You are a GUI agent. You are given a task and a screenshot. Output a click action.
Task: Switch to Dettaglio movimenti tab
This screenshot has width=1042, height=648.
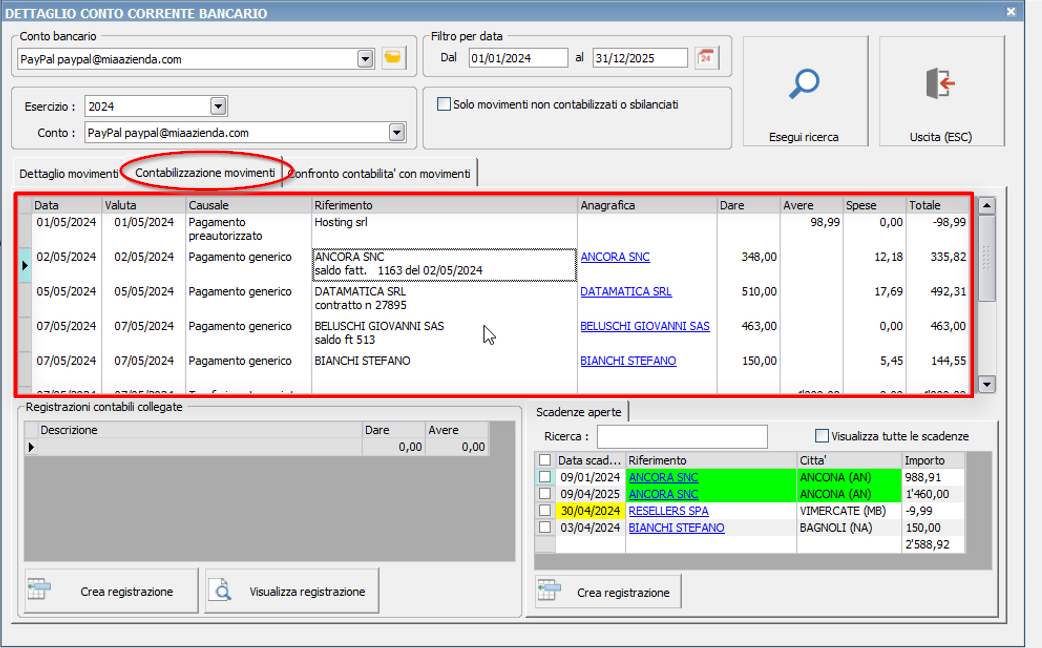tap(68, 174)
